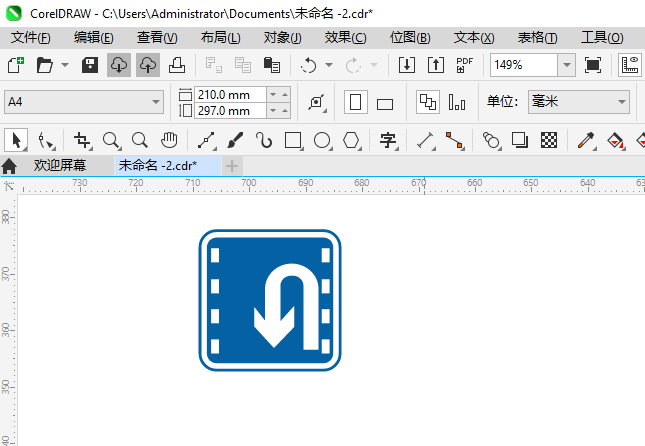
Task: Add a new document tab with plus
Action: coord(232,166)
